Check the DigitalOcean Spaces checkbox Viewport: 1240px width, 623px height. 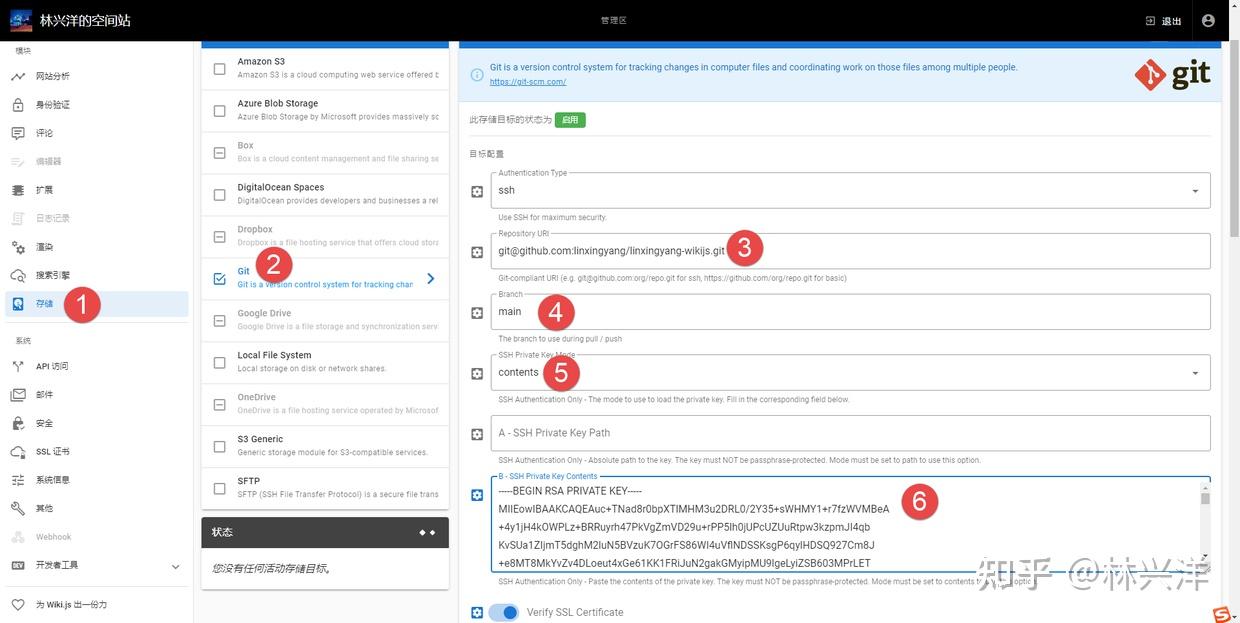pos(220,195)
